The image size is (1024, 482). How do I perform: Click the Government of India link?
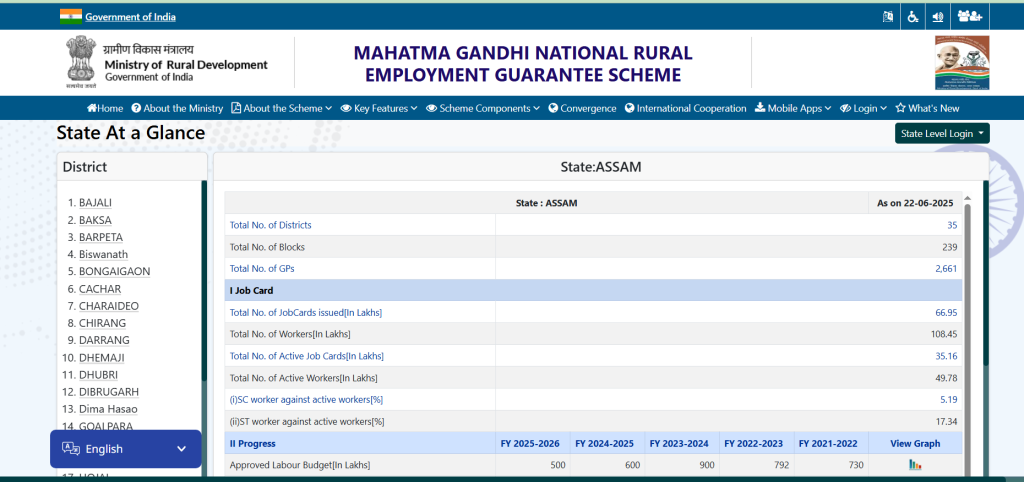click(130, 17)
